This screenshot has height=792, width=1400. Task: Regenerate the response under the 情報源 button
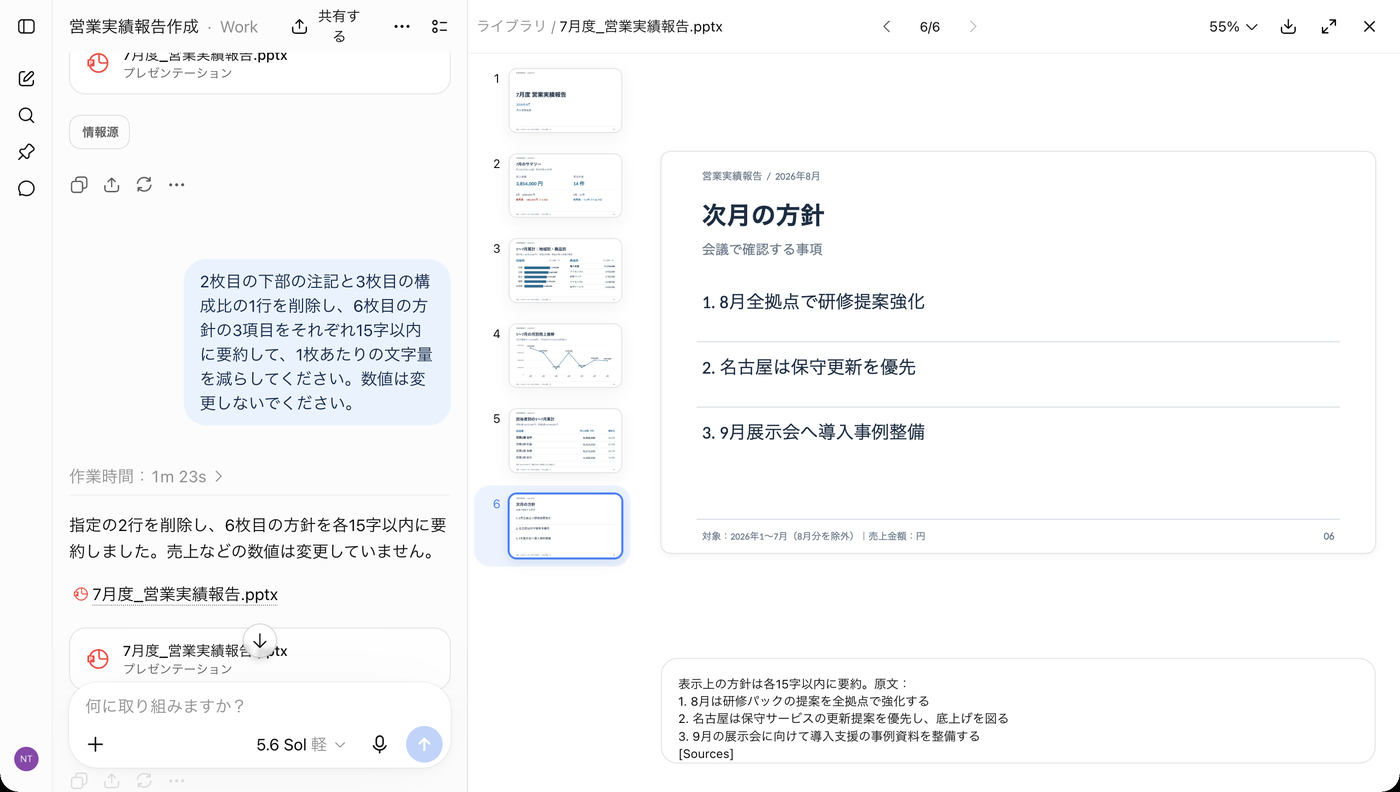(x=144, y=185)
